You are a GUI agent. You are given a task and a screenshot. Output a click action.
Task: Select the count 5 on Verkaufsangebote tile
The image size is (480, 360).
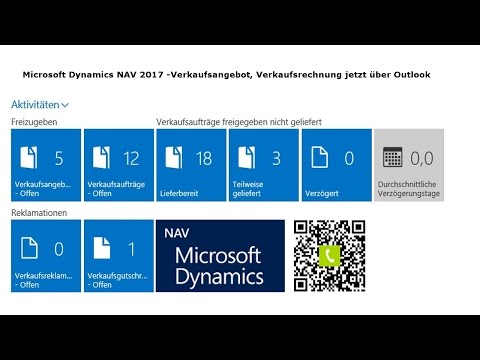click(59, 158)
